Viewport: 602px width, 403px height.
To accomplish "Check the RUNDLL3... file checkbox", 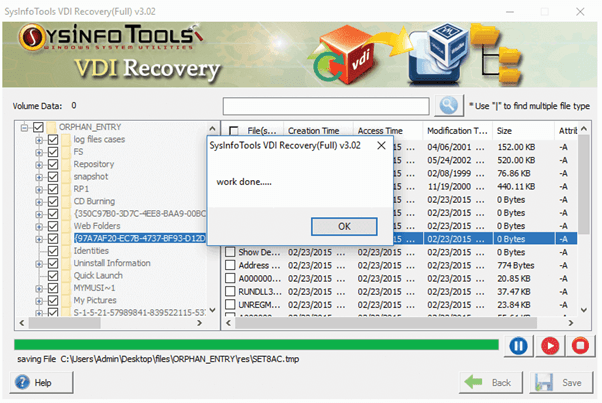I will click(x=230, y=291).
